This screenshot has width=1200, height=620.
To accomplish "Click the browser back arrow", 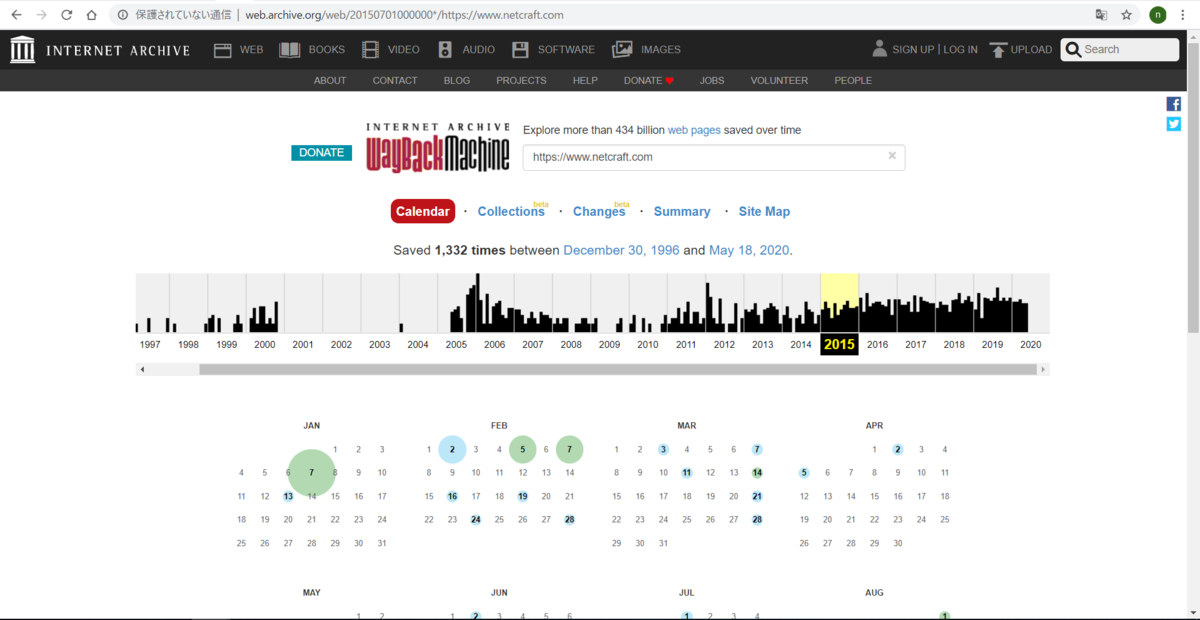I will (16, 15).
